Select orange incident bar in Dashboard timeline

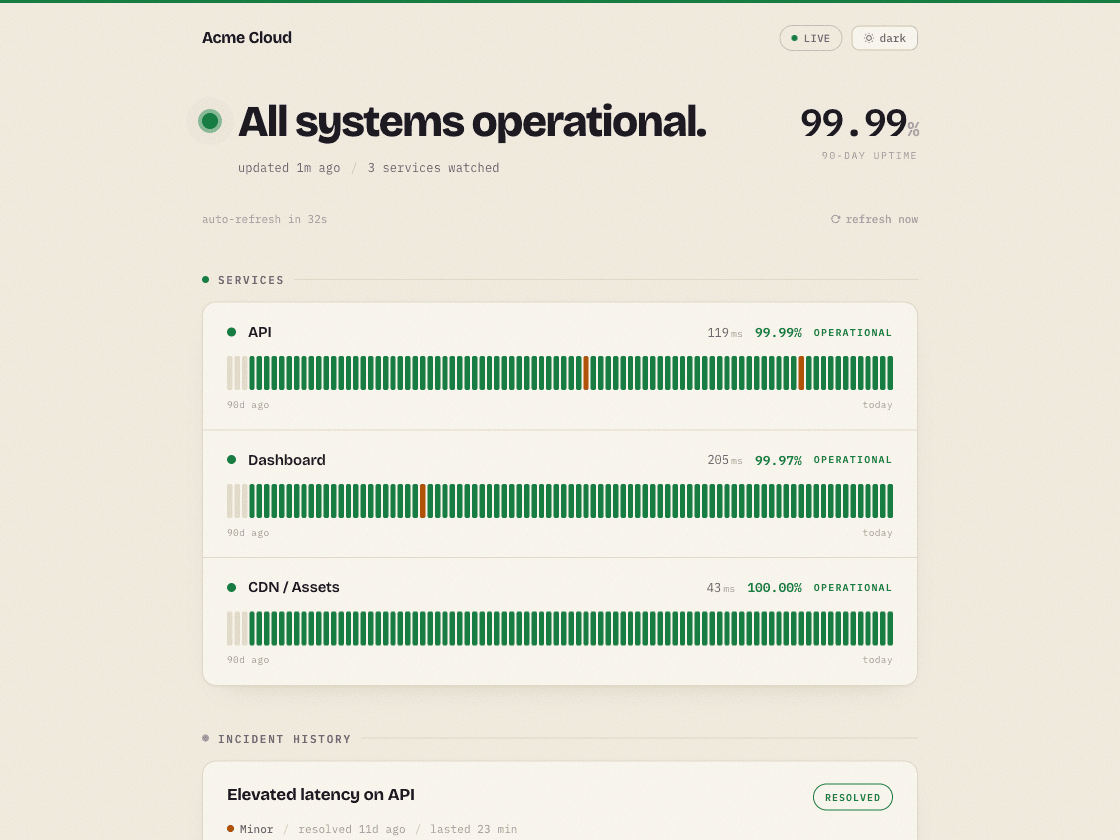pos(423,501)
